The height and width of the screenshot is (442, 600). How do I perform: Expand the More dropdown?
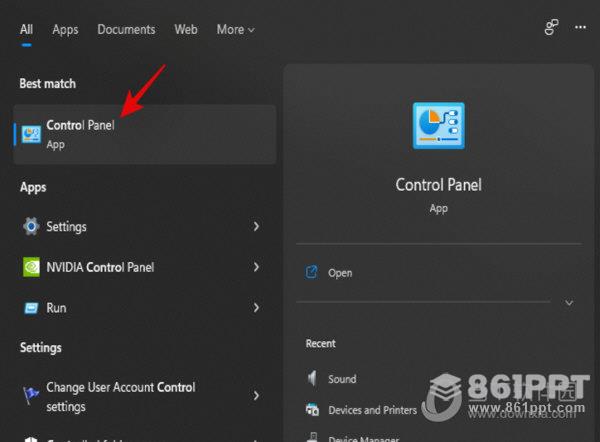(235, 29)
